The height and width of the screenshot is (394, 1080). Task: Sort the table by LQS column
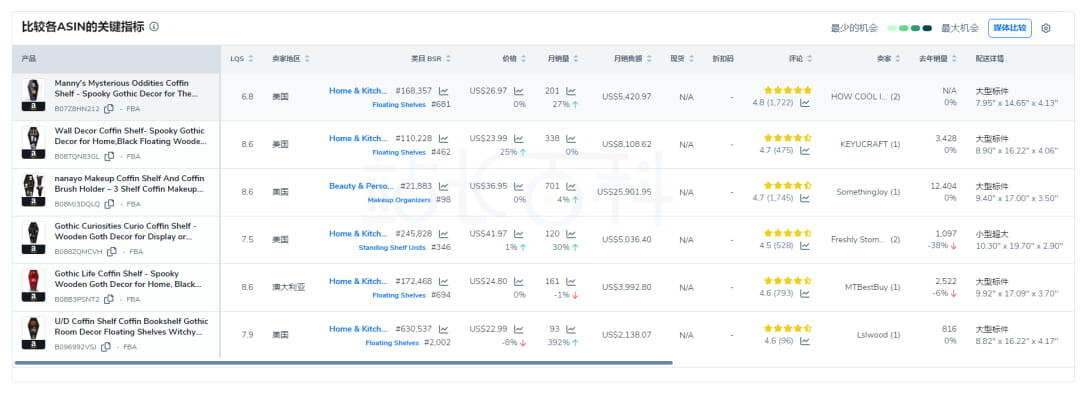point(242,59)
